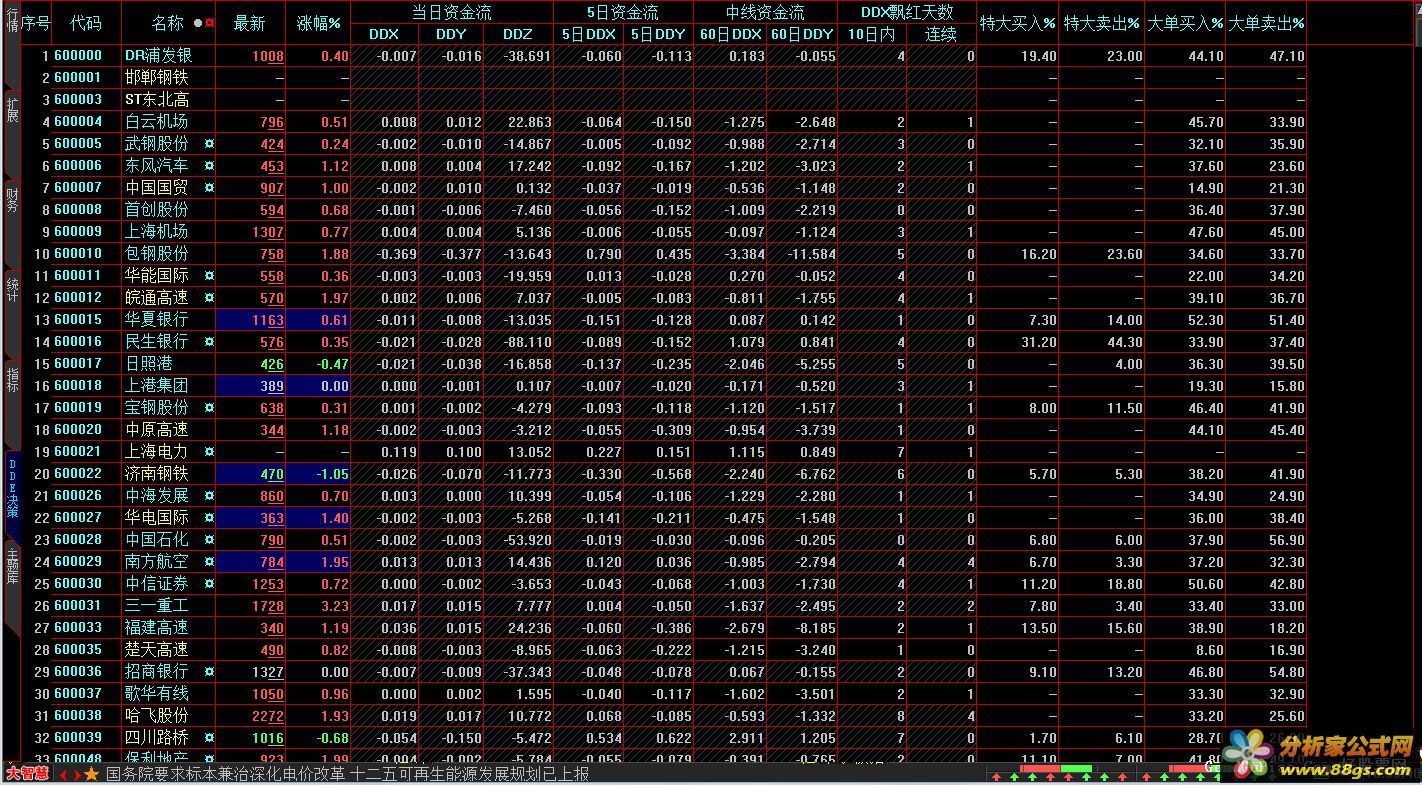Open the scrolling news headline 国务院要求标本兼治
The height and width of the screenshot is (785, 1422).
pyautogui.click(x=347, y=774)
